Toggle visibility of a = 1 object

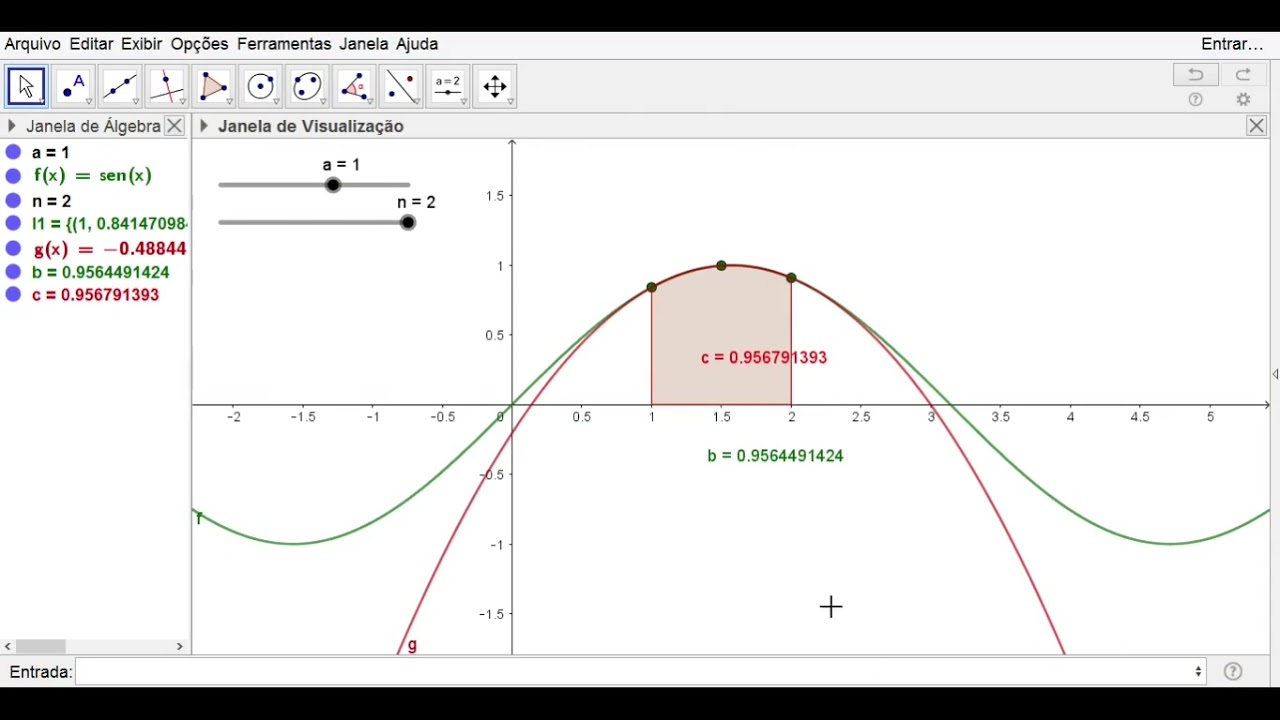click(x=13, y=153)
